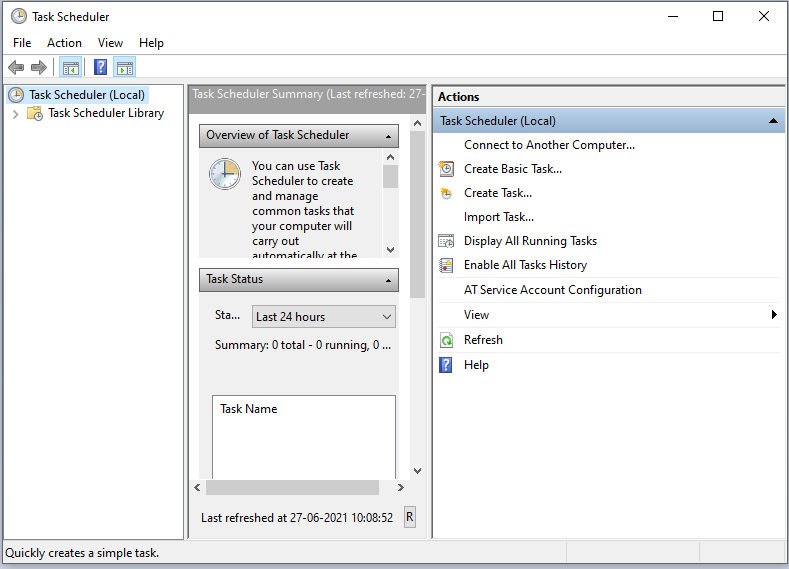The height and width of the screenshot is (569, 789).
Task: Click 'Quickly creates a simple task.' status text
Action: [x=82, y=553]
